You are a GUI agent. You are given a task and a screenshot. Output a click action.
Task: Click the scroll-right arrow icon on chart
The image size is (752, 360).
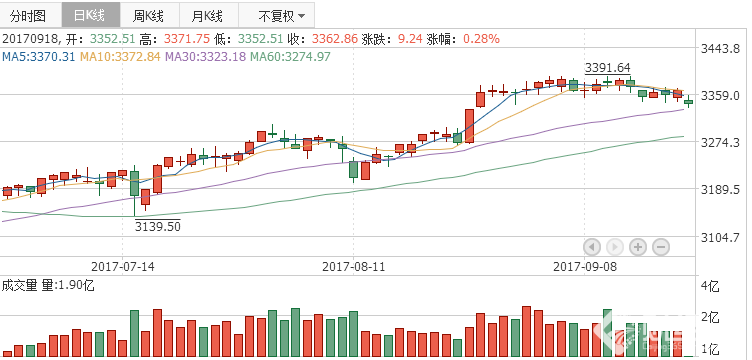[615, 247]
